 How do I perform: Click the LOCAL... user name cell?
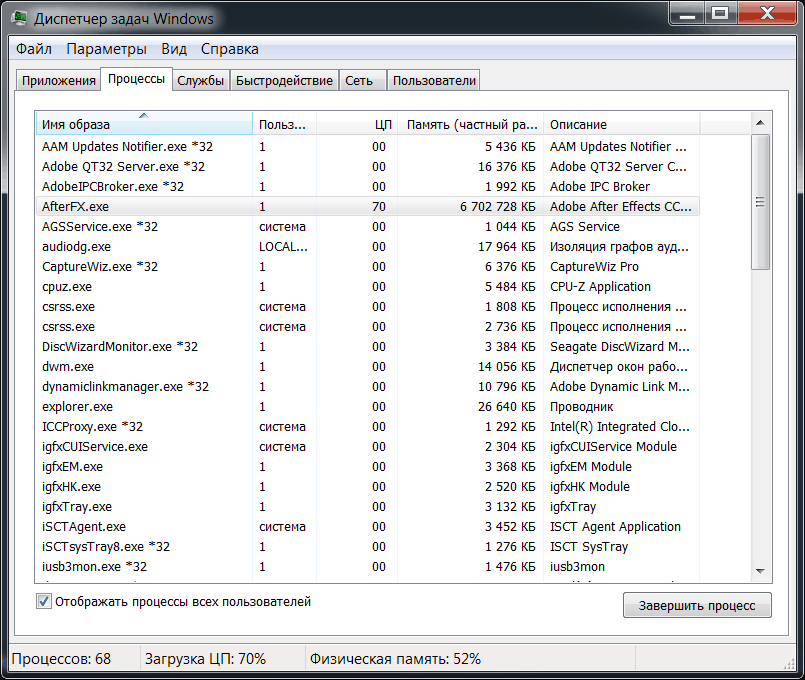pyautogui.click(x=283, y=246)
